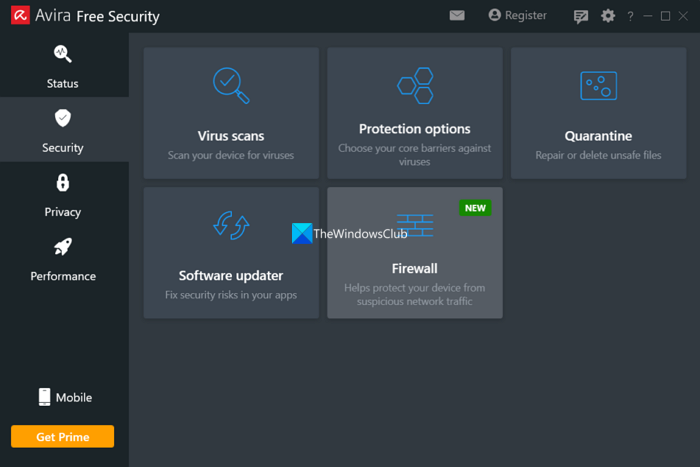
Task: Click the Firewall brick wall icon
Action: point(414,225)
